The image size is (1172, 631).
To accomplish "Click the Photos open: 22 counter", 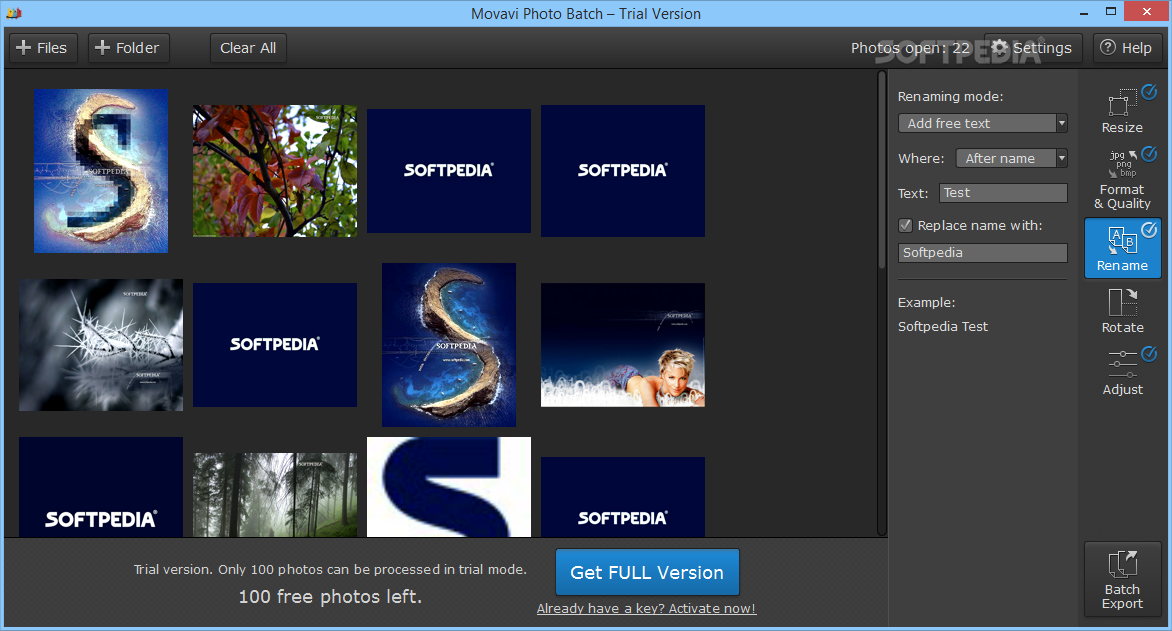I will (x=910, y=48).
